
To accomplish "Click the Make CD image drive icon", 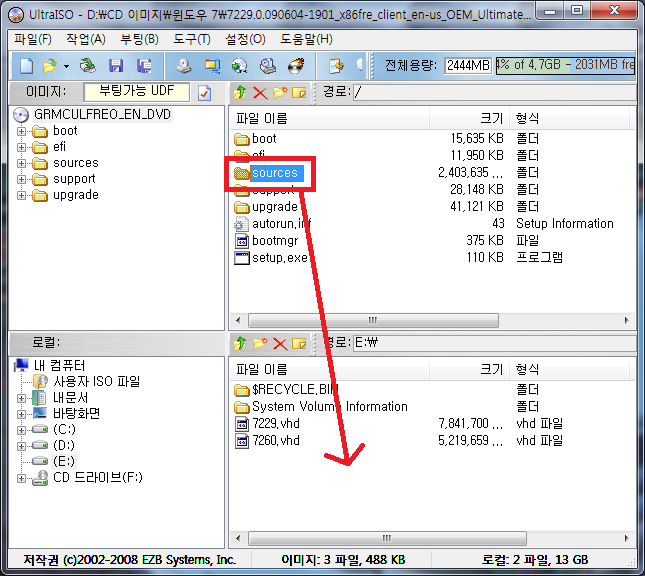I will [x=183, y=66].
